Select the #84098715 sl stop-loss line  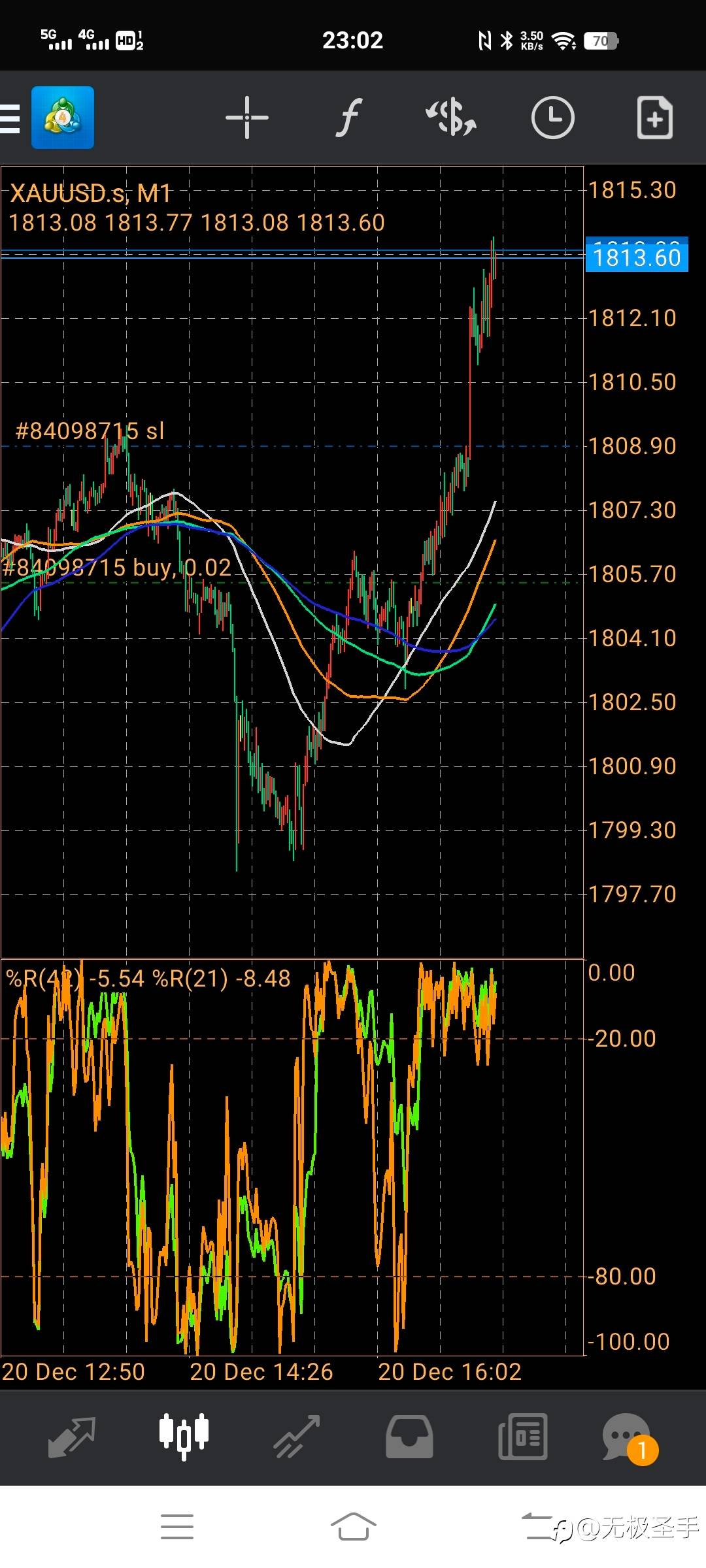(x=90, y=431)
